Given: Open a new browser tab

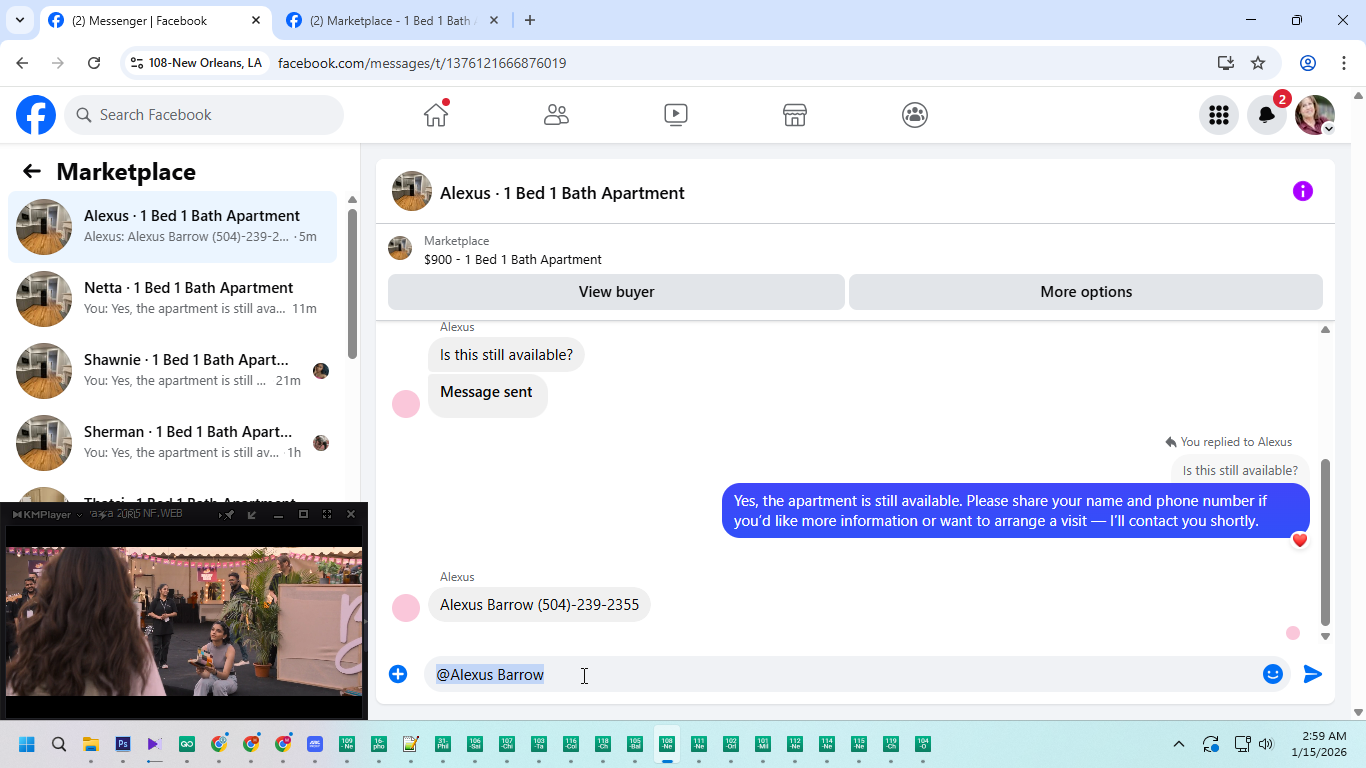Looking at the screenshot, I should click(530, 20).
